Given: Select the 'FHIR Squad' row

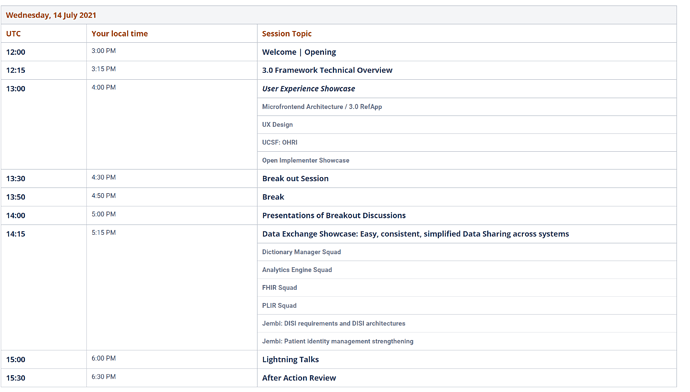Looking at the screenshot, I should click(x=467, y=288).
